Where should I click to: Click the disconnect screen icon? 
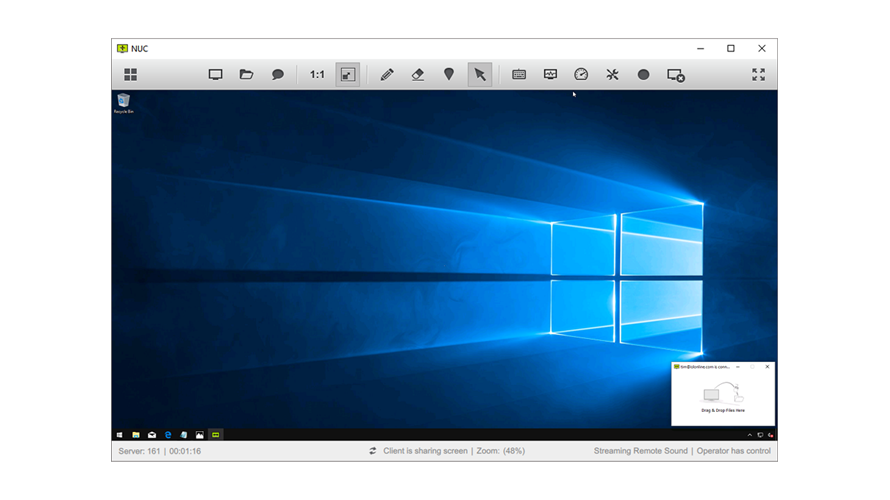[x=676, y=75]
